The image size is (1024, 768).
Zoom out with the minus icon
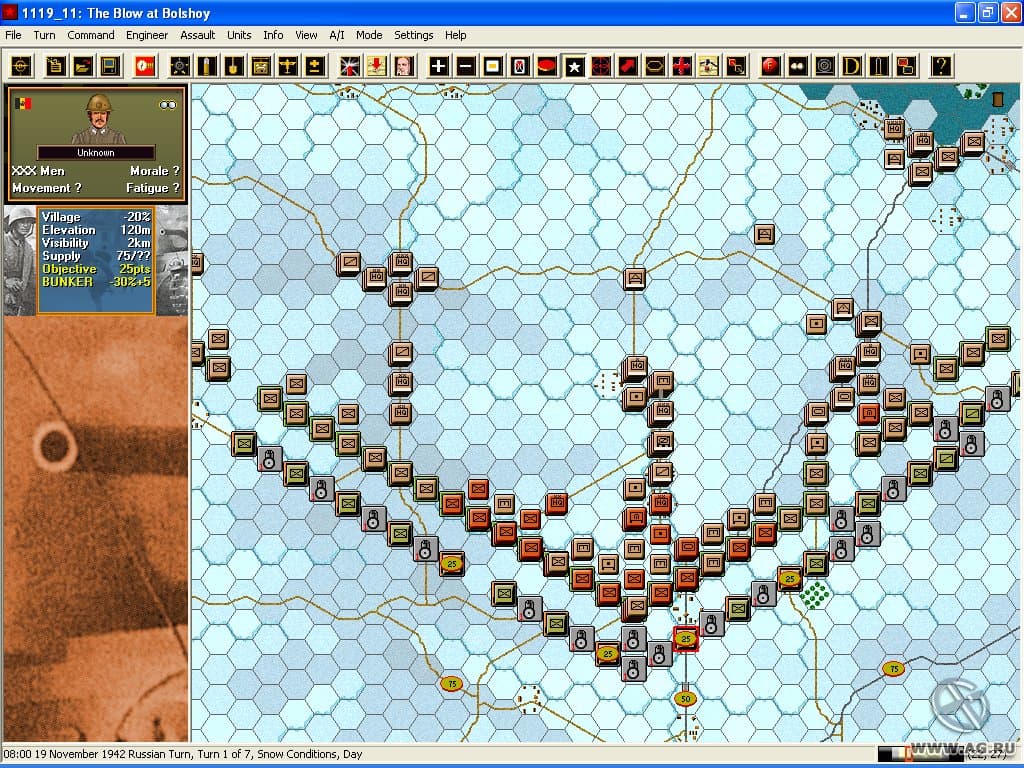(x=466, y=66)
